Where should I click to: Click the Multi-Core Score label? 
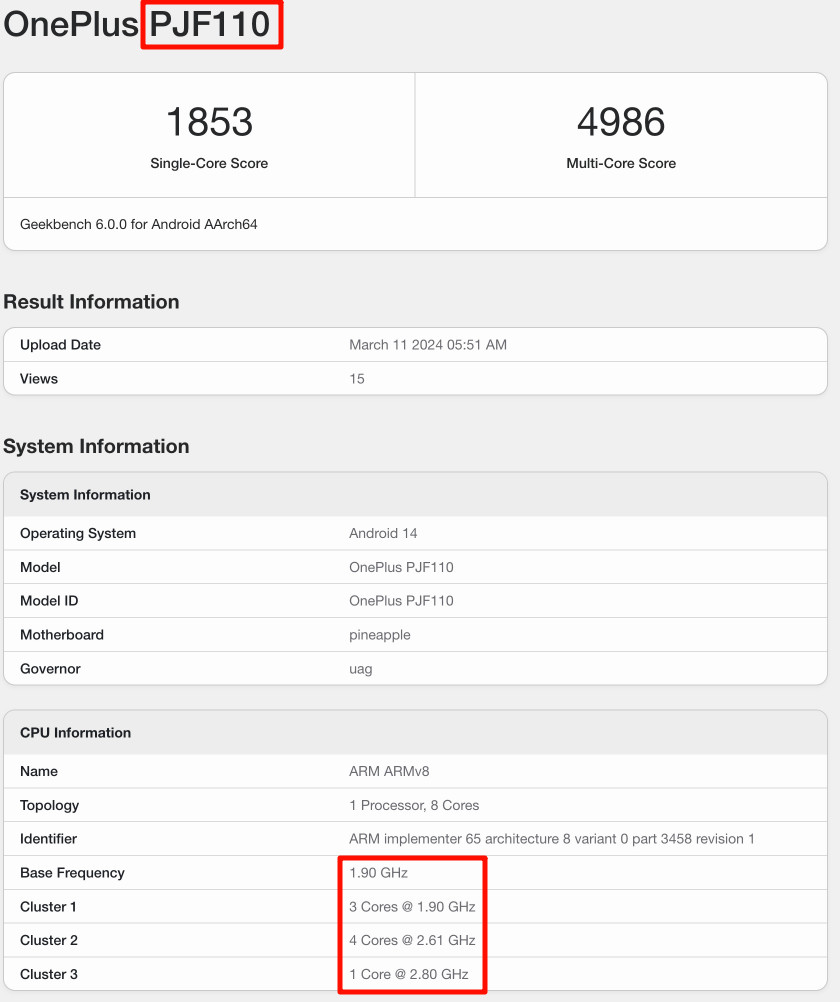[x=621, y=163]
